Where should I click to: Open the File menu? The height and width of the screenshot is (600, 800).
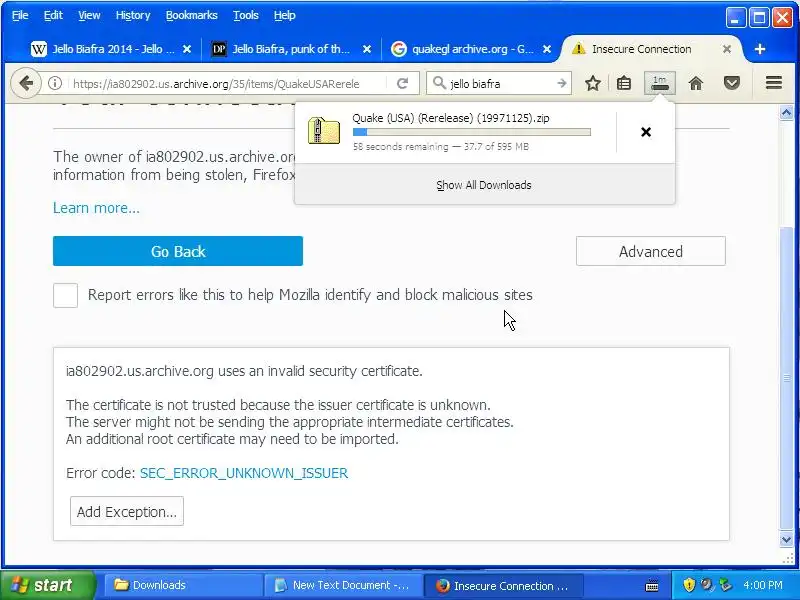point(20,15)
